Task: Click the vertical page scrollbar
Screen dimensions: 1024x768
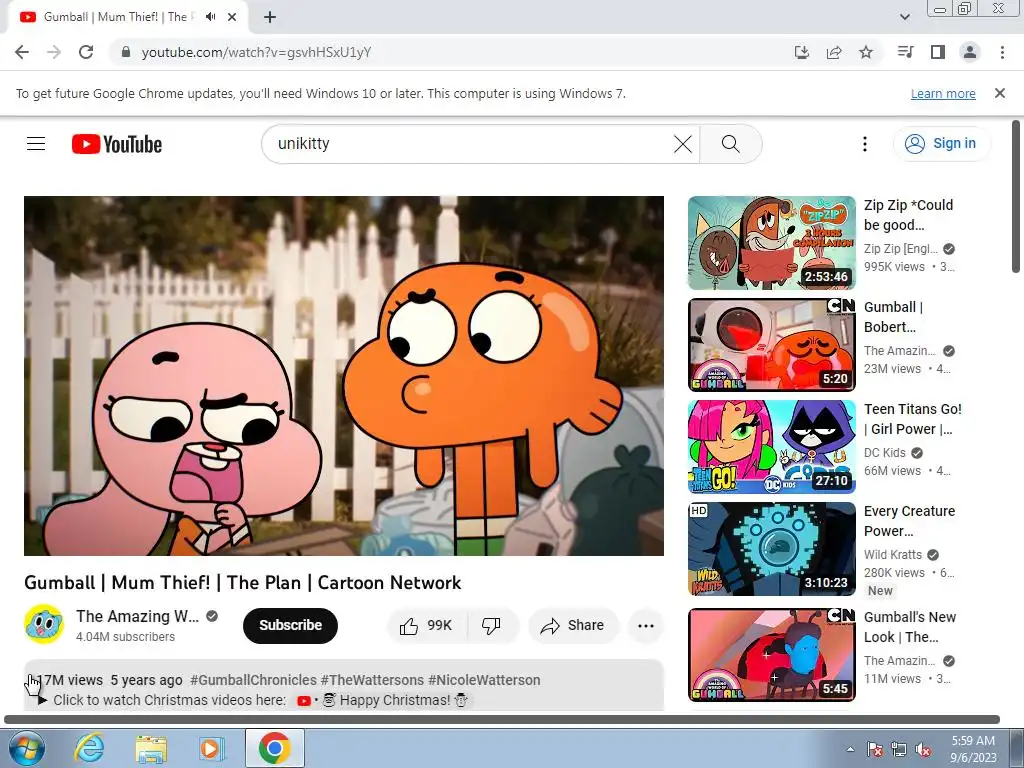Action: (1016, 196)
